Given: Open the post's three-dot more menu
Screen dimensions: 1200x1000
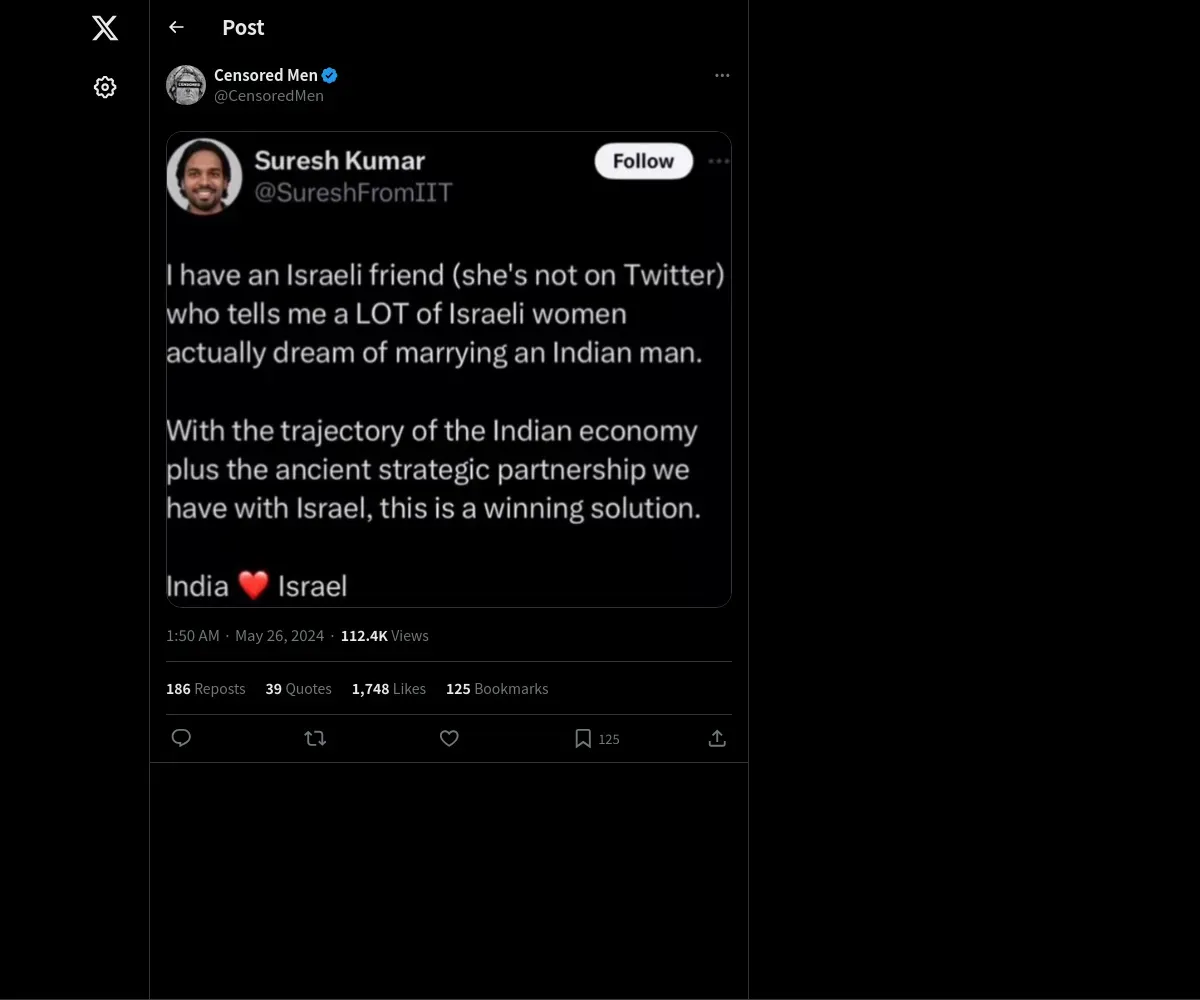Looking at the screenshot, I should [722, 75].
